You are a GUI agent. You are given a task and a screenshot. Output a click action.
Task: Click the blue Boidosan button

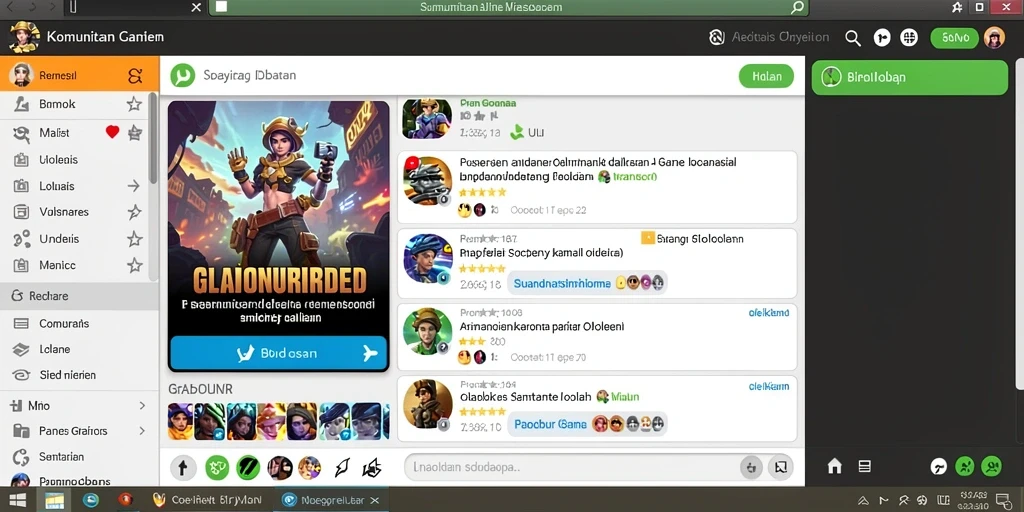tap(279, 353)
